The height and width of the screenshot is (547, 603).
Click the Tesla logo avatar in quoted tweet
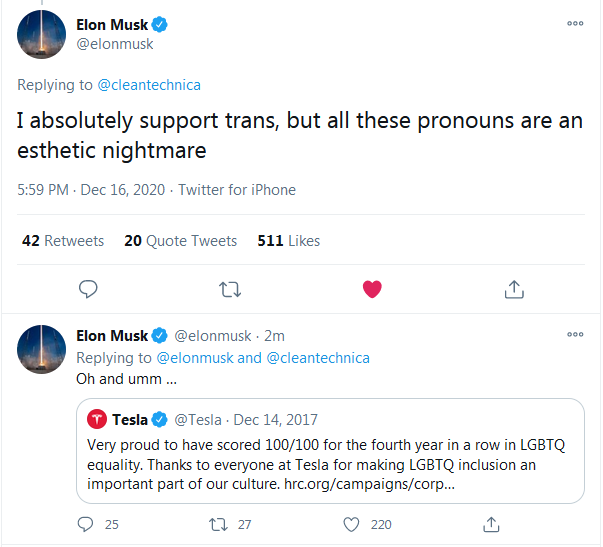point(98,419)
